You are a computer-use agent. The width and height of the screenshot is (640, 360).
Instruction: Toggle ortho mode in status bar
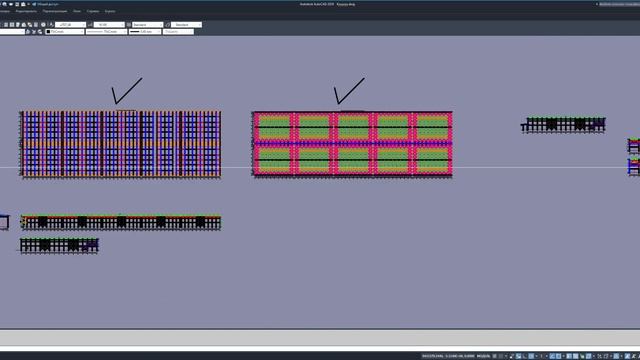coord(524,356)
